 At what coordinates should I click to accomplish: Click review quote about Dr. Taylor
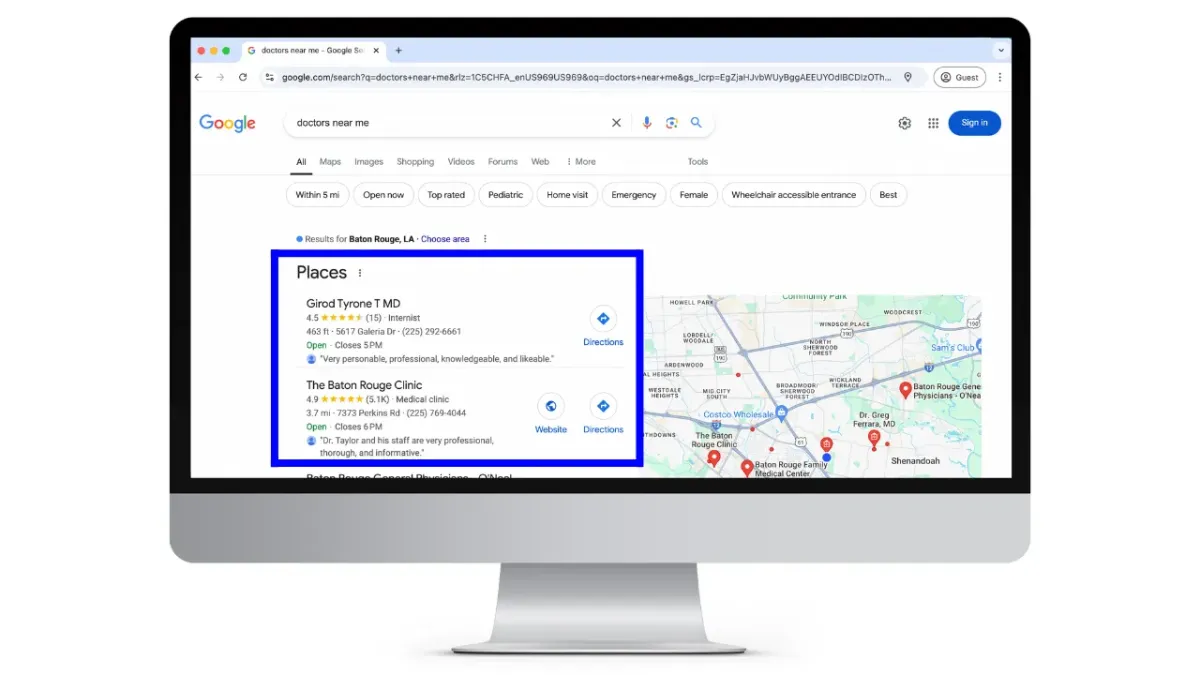[407, 446]
